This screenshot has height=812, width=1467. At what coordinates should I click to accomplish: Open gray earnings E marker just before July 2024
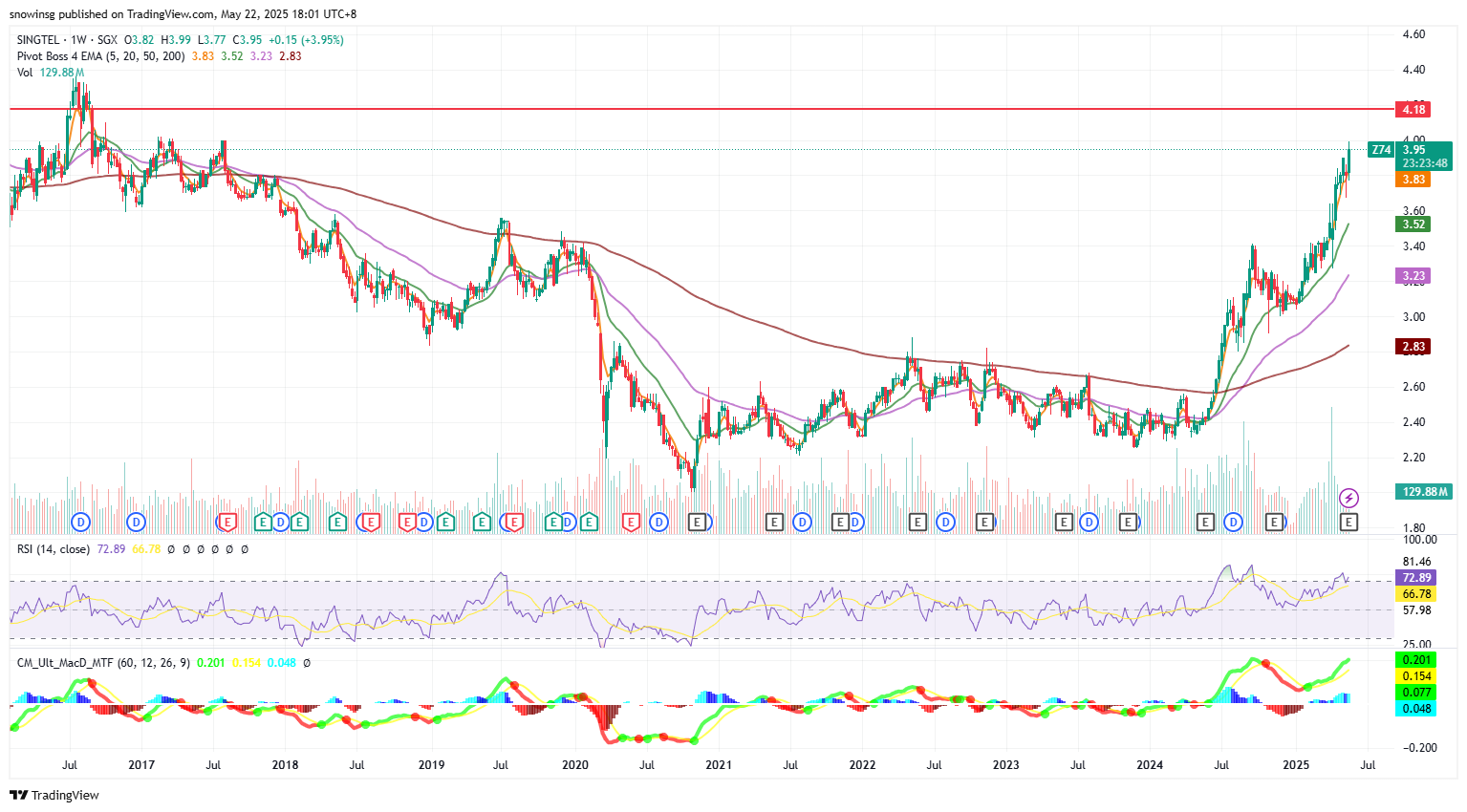1206,522
